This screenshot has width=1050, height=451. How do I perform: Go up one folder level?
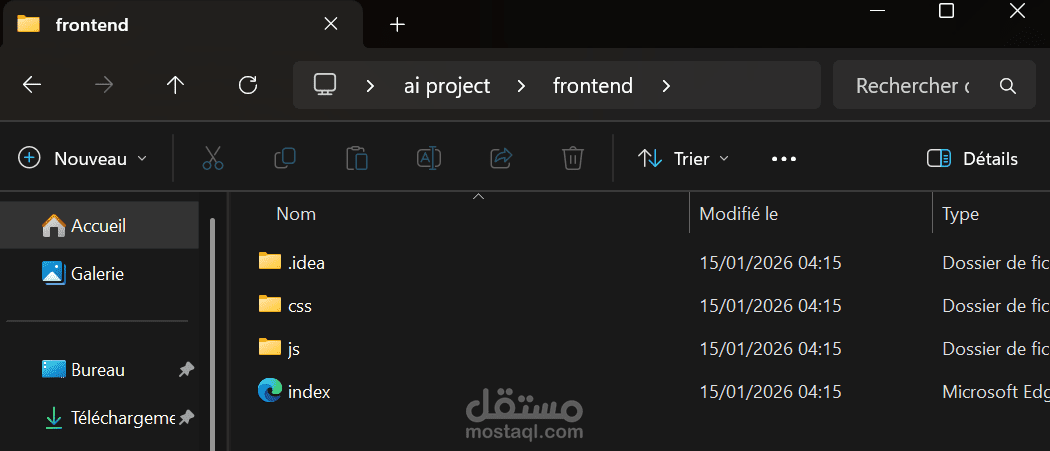point(176,85)
